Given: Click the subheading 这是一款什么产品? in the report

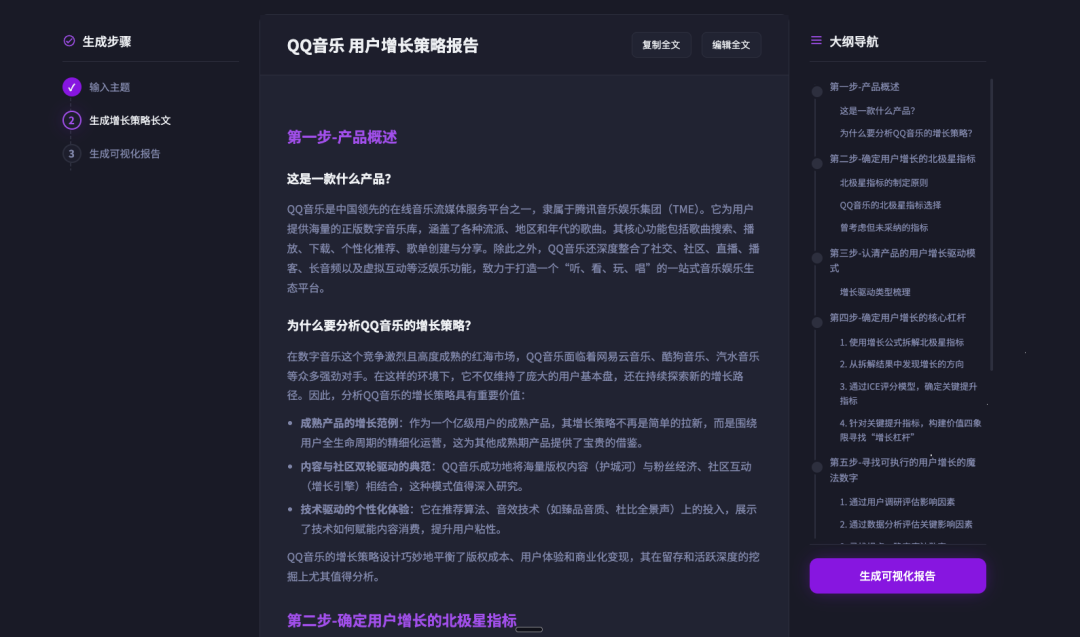Looking at the screenshot, I should (339, 179).
